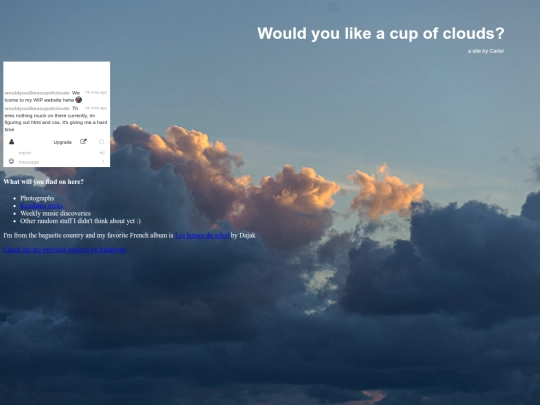Click the heading 'Would you like a cup of clouds?'
The image size is (540, 405).
pyautogui.click(x=381, y=34)
